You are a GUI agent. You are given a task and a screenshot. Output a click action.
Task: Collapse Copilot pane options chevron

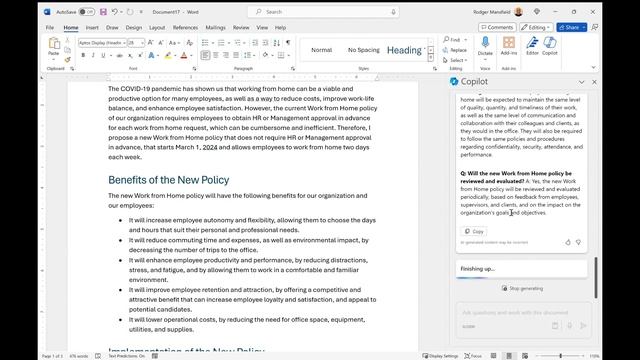click(581, 82)
